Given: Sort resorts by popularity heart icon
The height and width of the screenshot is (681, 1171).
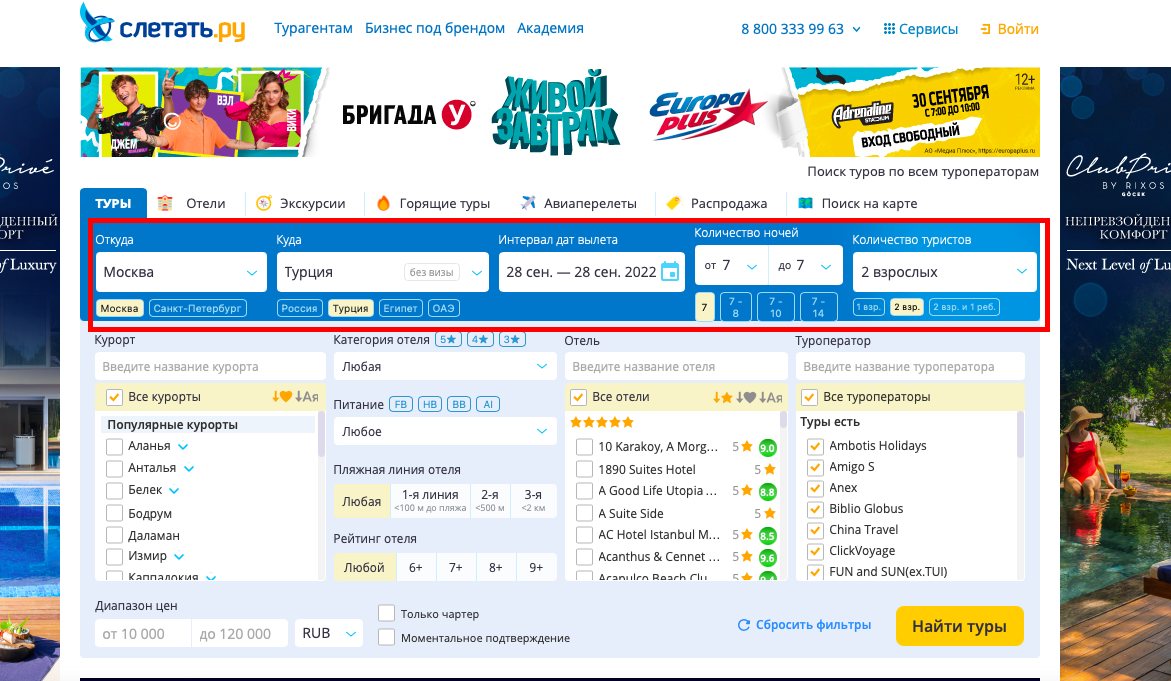Looking at the screenshot, I should 282,397.
